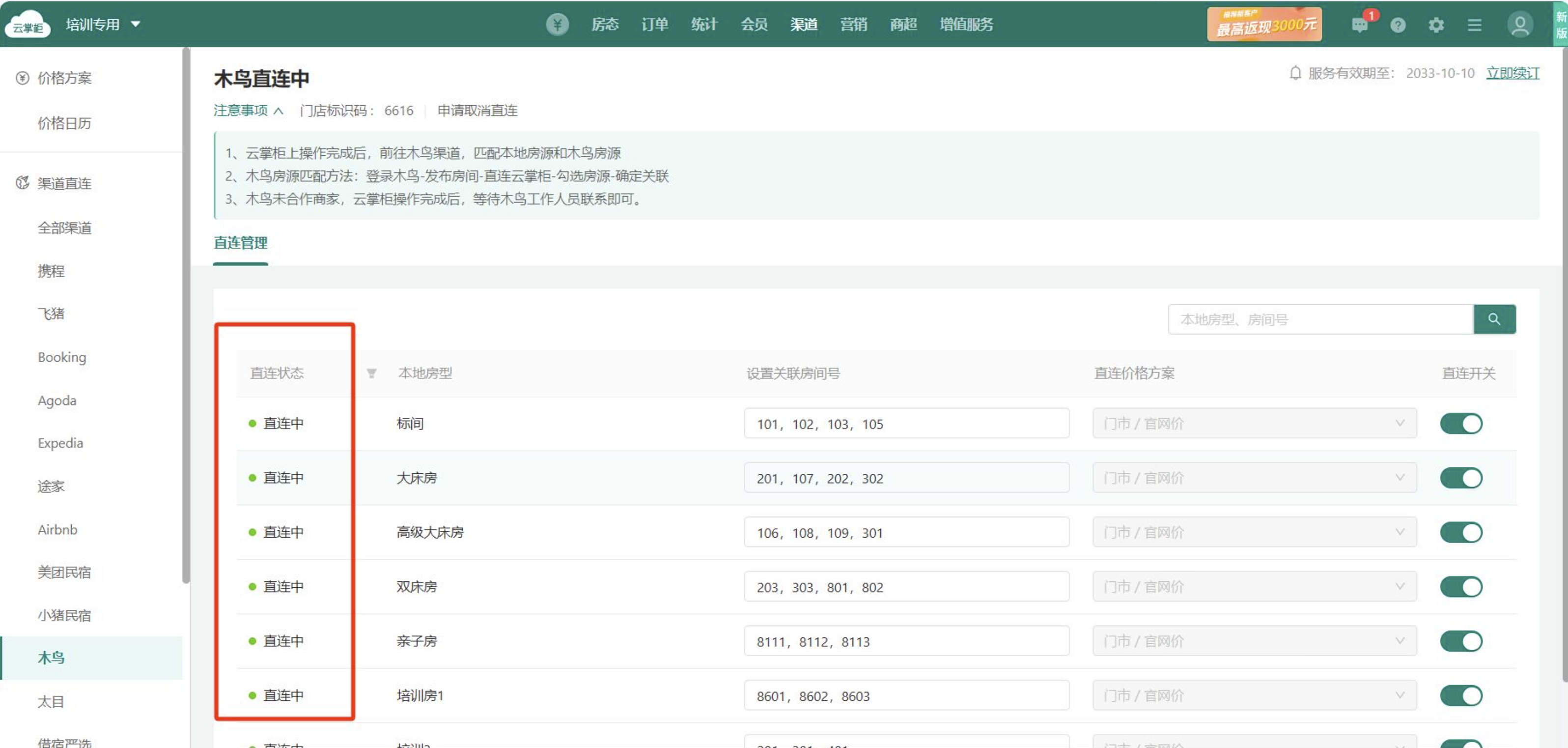Click the filter funnel icon beside 直连状态
This screenshot has height=748, width=1568.
tap(371, 374)
